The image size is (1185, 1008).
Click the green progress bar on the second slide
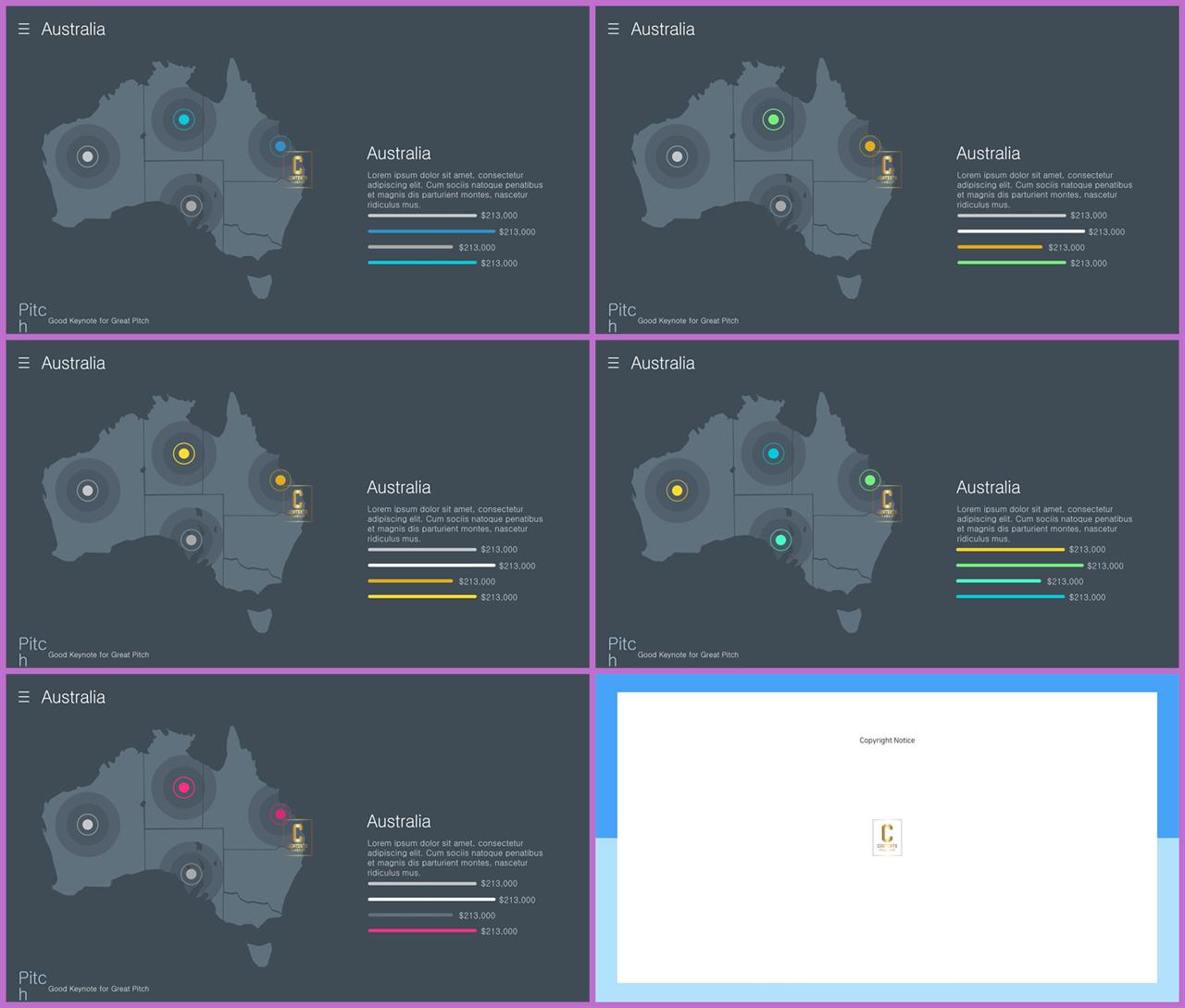coord(1012,263)
